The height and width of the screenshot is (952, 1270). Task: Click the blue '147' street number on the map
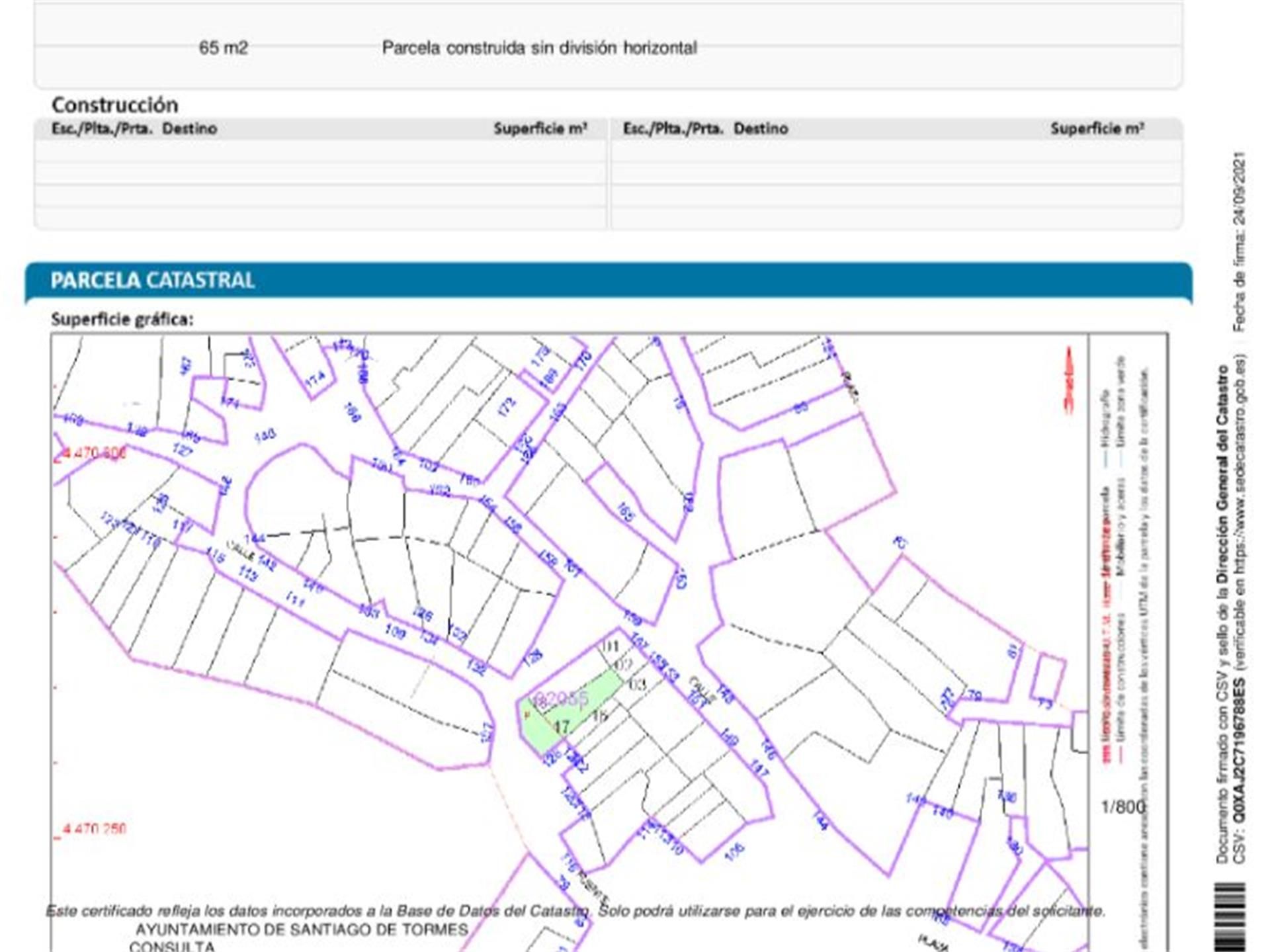pos(759,768)
